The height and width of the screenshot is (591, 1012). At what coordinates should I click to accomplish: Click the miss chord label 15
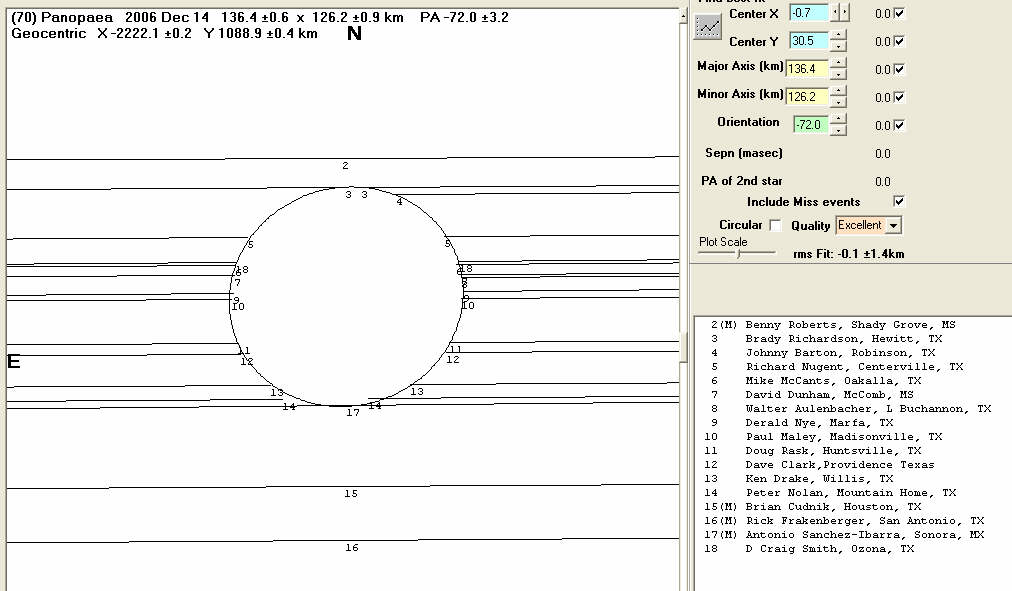pos(351,494)
